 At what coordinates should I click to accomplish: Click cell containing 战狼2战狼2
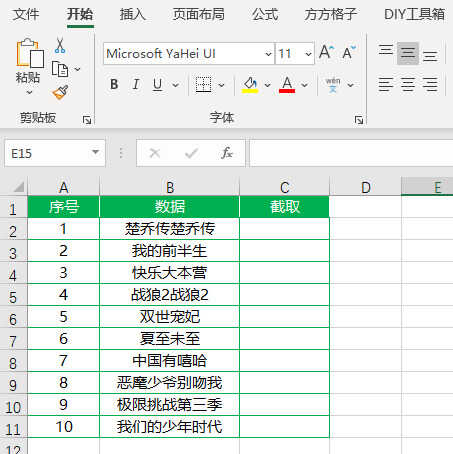click(170, 295)
